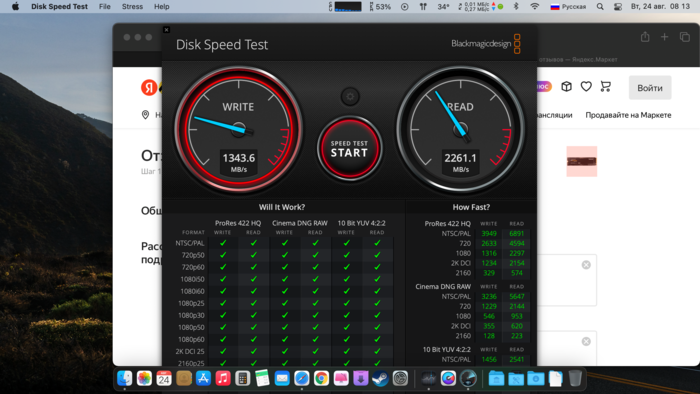Viewport: 700px width, 394px height.
Task: Open Control Center in the menu bar
Action: (x=618, y=7)
